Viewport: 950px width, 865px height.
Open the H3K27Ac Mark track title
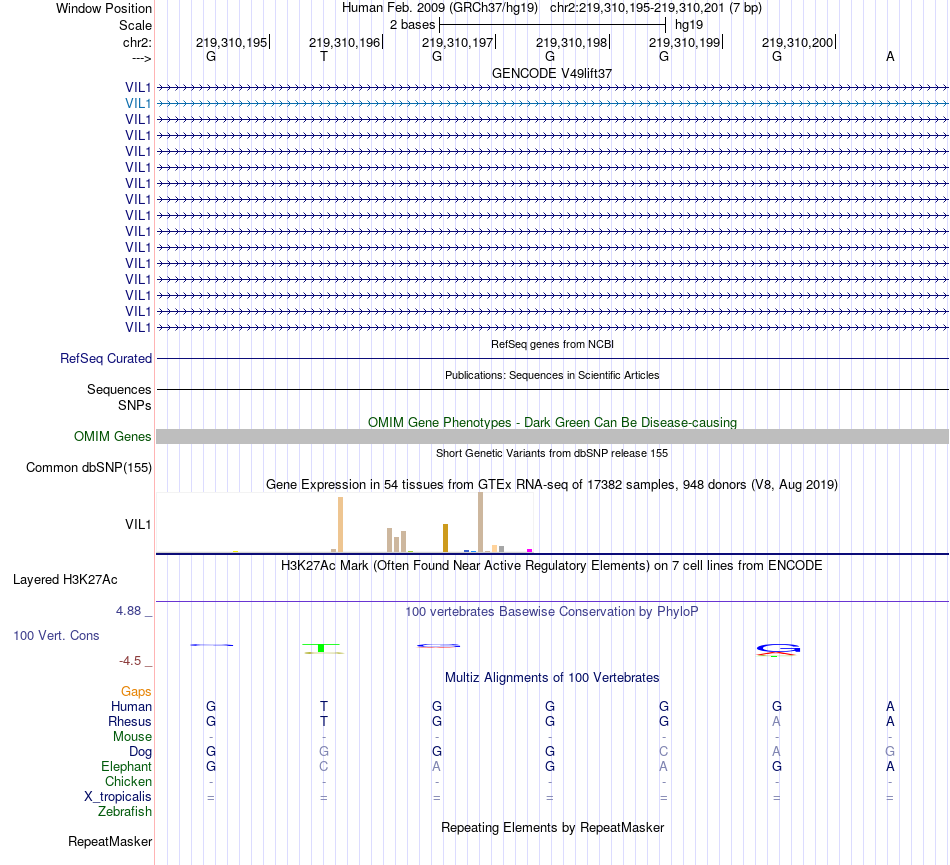coord(552,566)
